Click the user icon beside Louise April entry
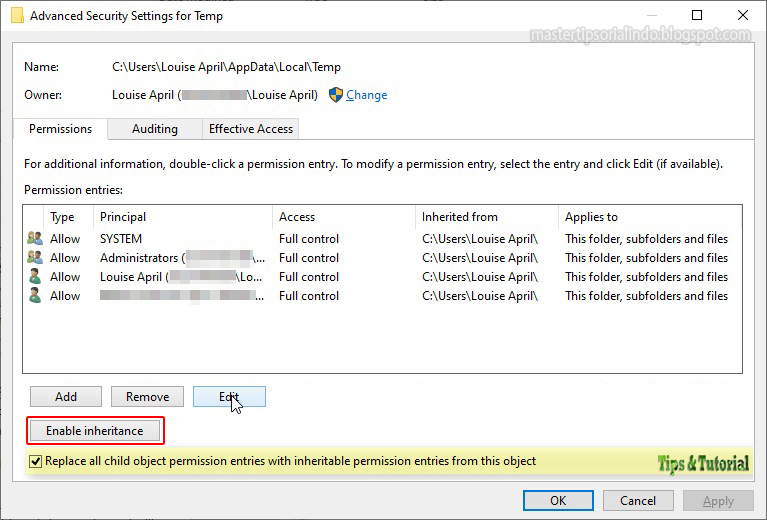The width and height of the screenshot is (767, 520). pos(35,277)
